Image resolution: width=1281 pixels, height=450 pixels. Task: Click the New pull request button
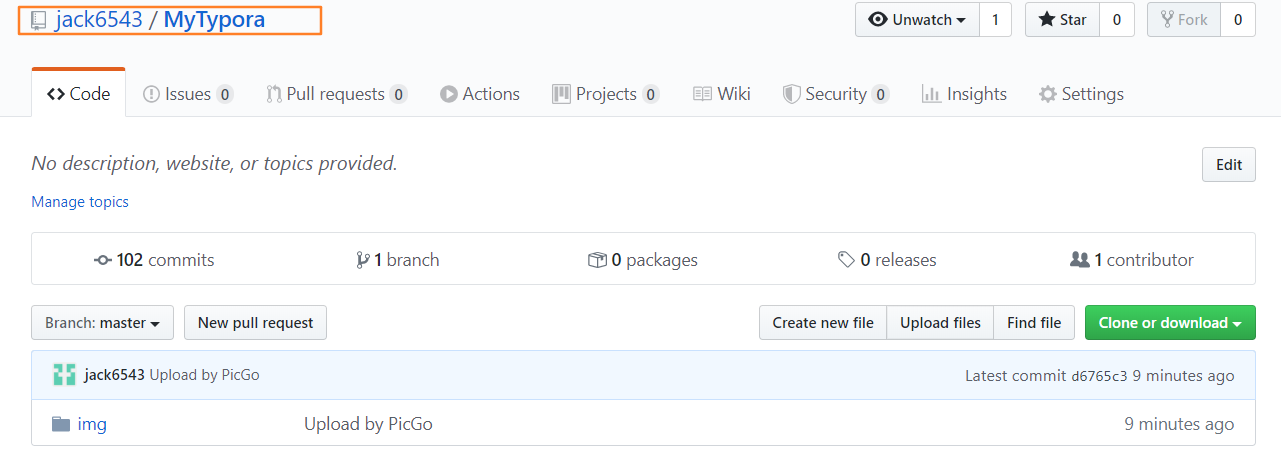[255, 323]
